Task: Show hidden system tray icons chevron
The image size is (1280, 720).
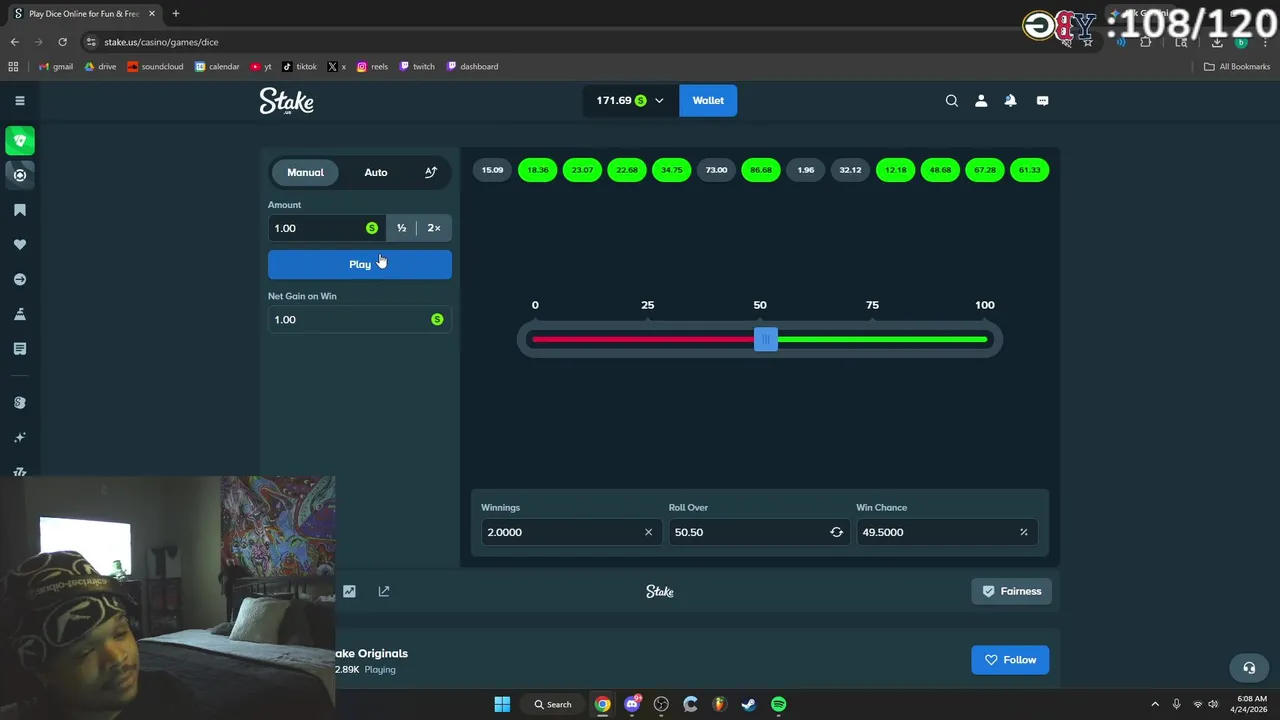Action: pos(1155,704)
